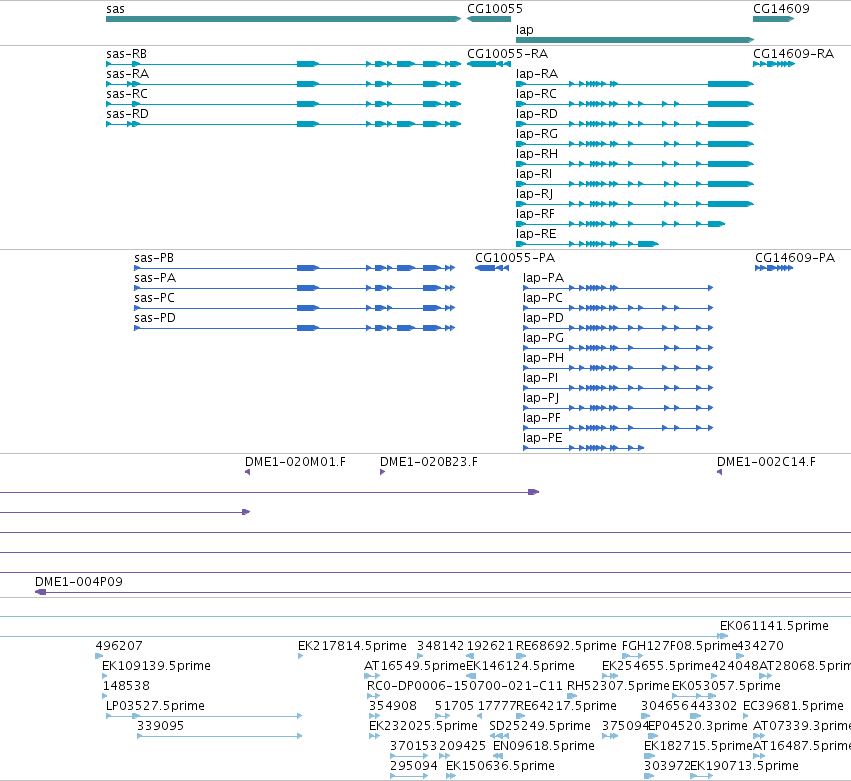851x781 pixels.
Task: Select the CG14609 gene label
Action: (781, 9)
